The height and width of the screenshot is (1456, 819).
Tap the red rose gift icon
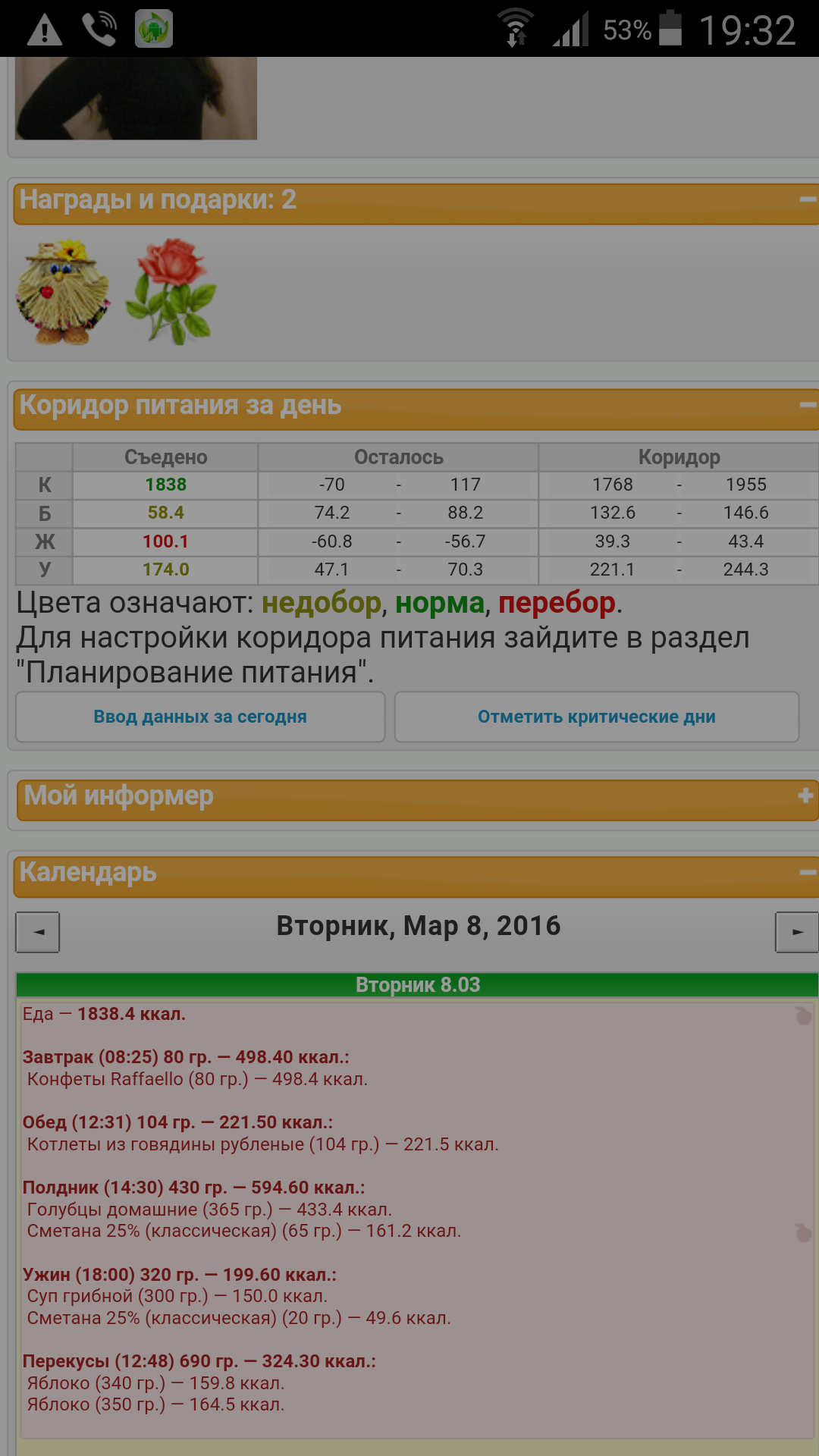(171, 291)
